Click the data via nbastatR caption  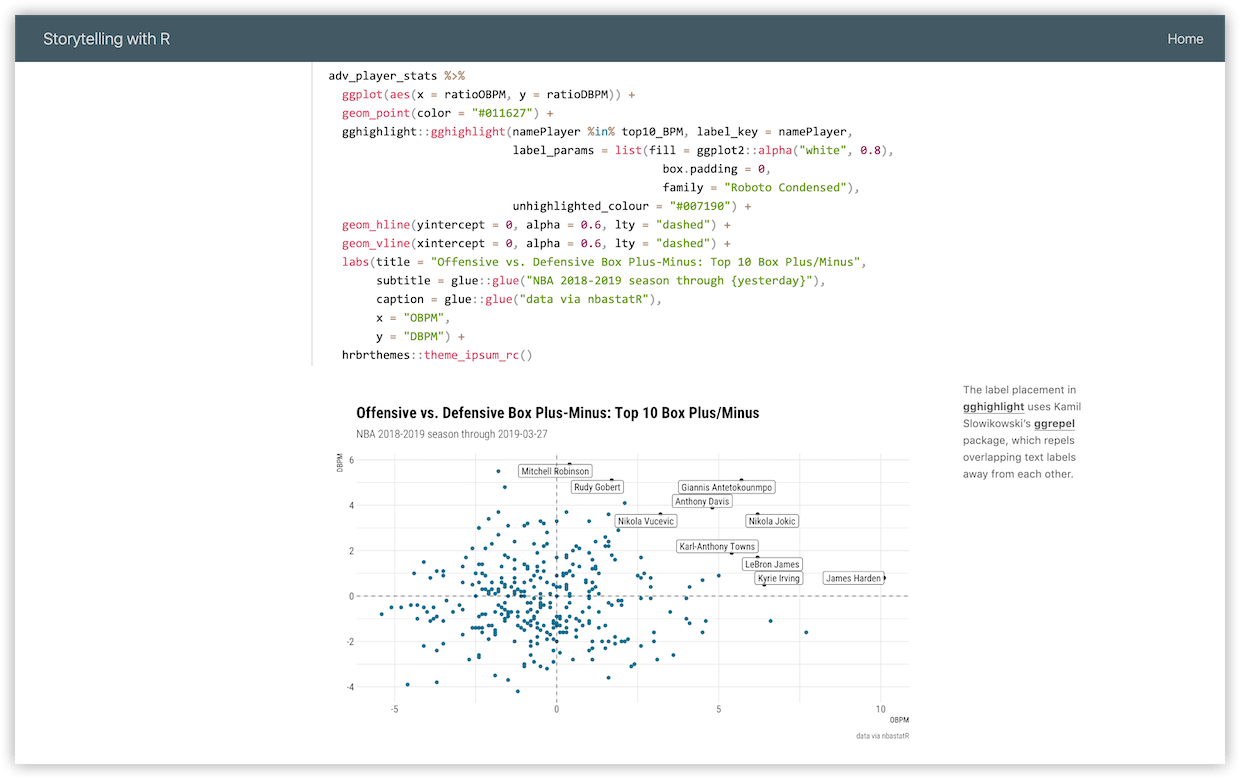880,734
